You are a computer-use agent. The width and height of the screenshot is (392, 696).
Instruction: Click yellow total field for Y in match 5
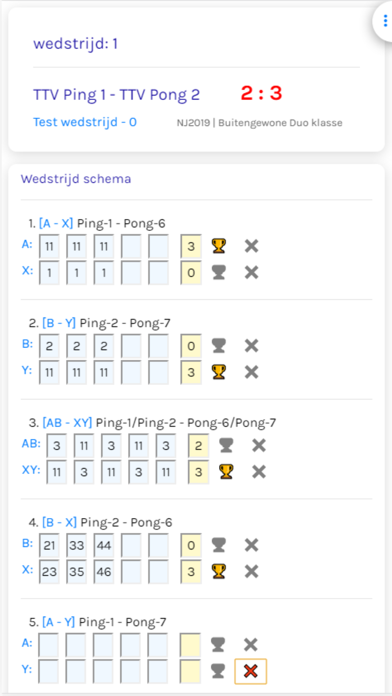(x=191, y=671)
